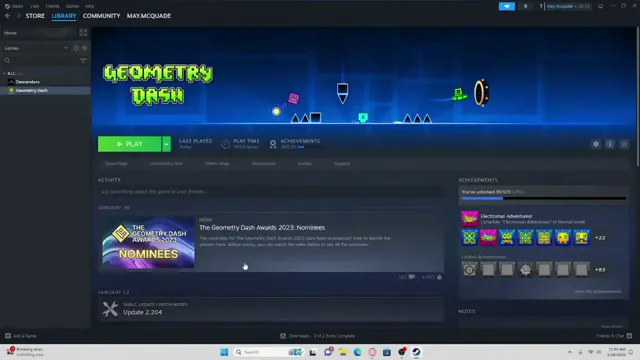
Task: Open the Steam menu
Action: (14, 6)
